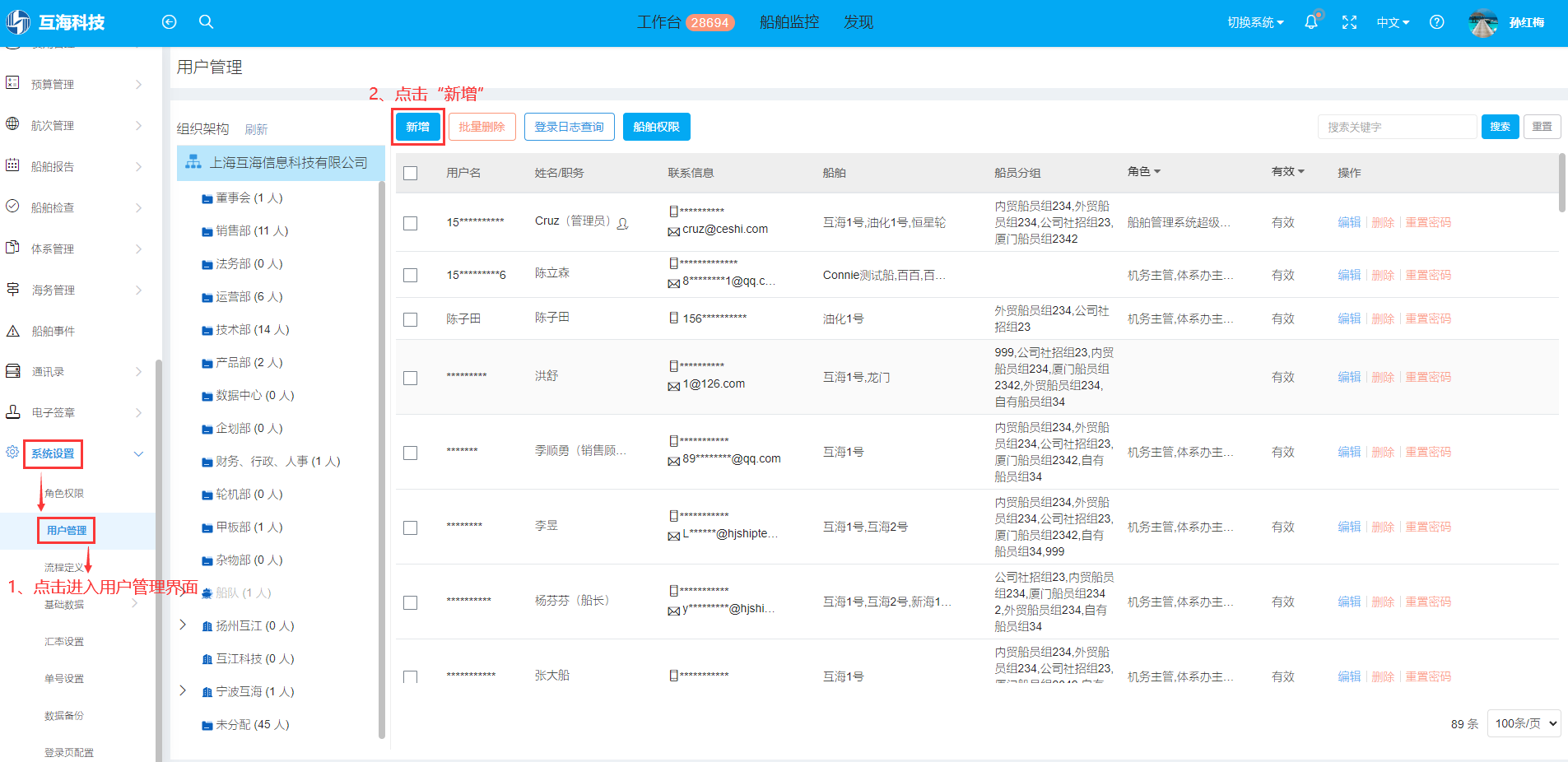Collapse the 系统设置 menu chevron
The image size is (1568, 762).
pyautogui.click(x=138, y=453)
